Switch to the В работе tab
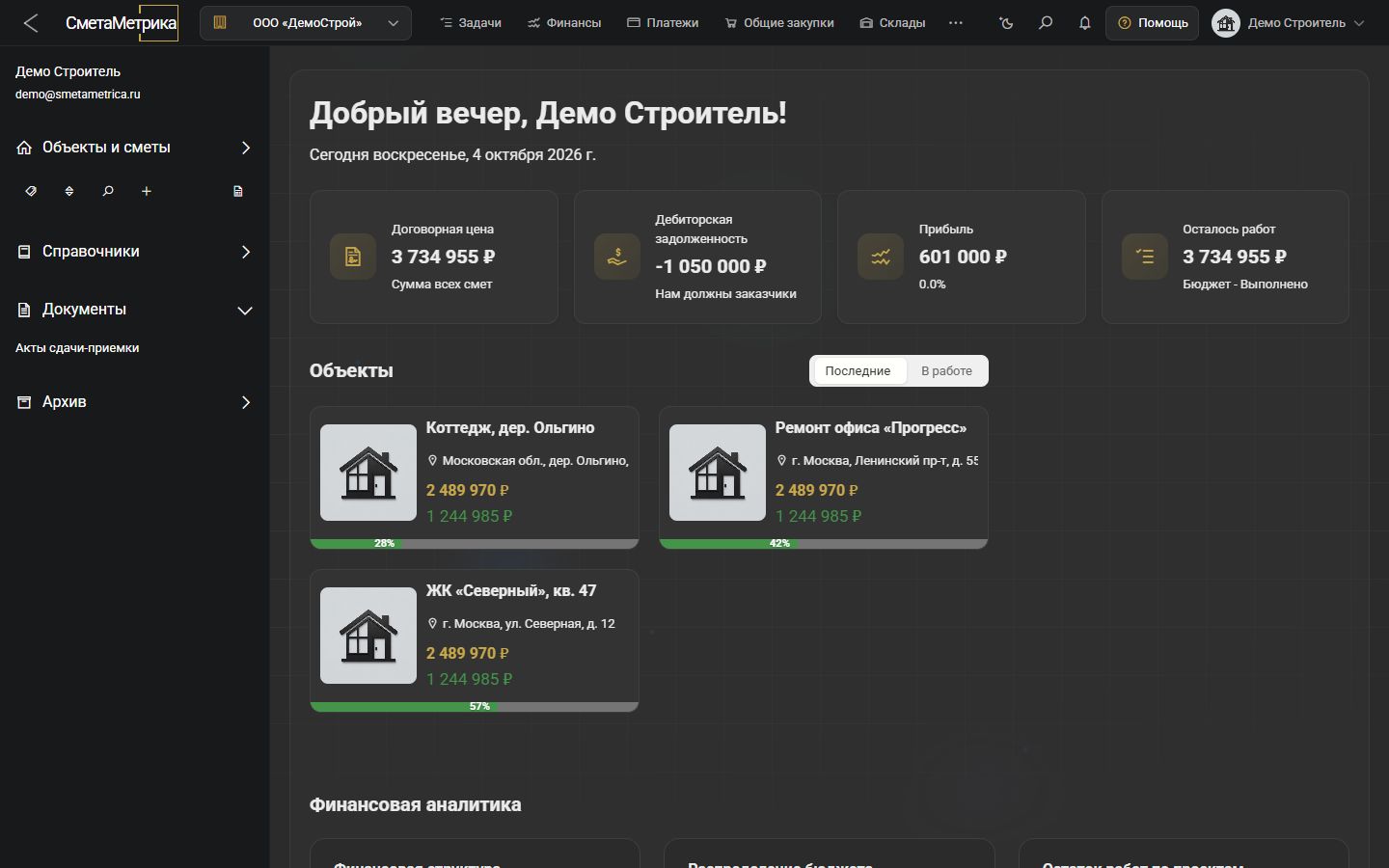Screen dimensions: 1389x868 click(947, 371)
